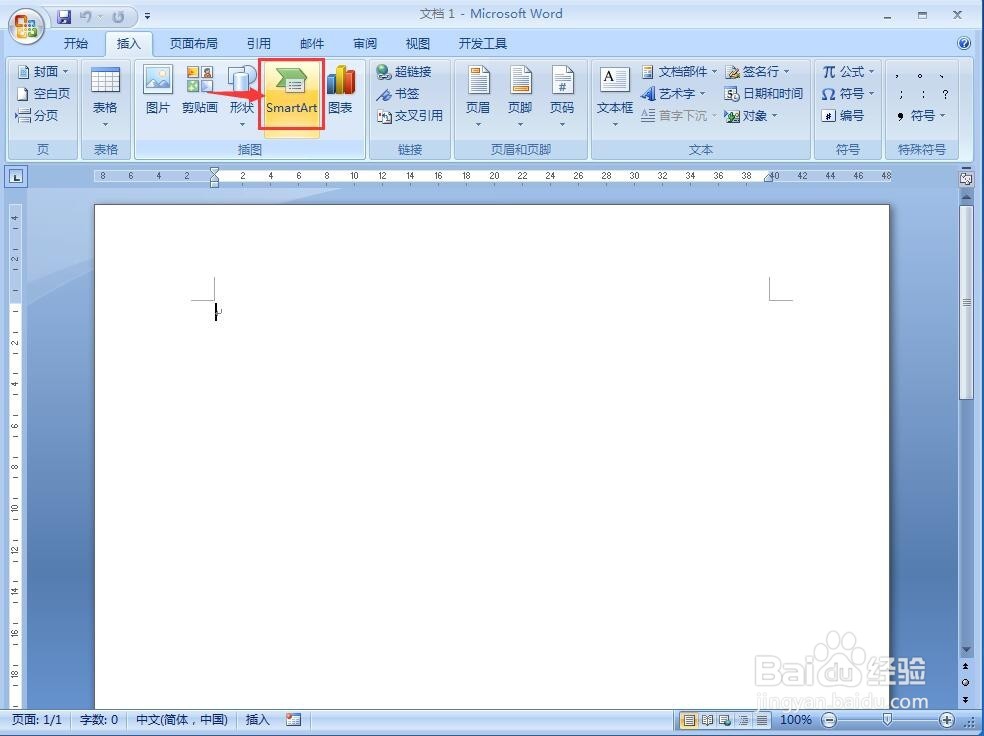Open 文档部件 quick parts menu
The height and width of the screenshot is (736, 984).
pyautogui.click(x=679, y=72)
